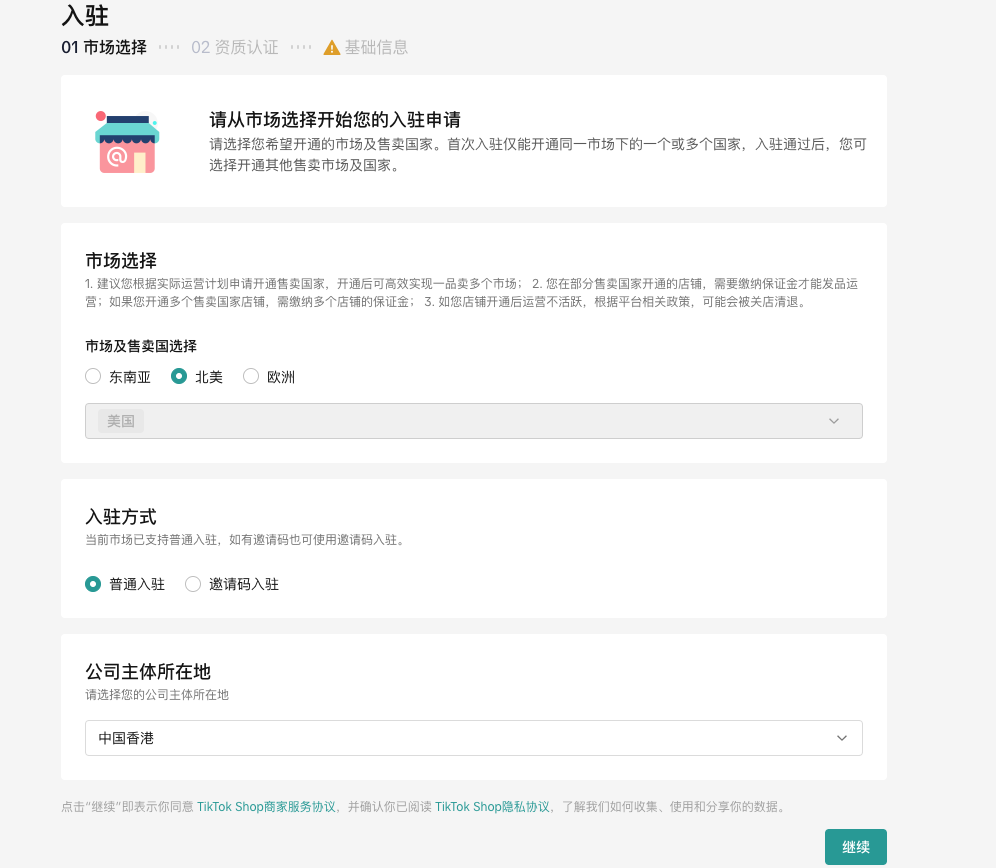Click the warning triangle beside 基础信息

[332, 47]
